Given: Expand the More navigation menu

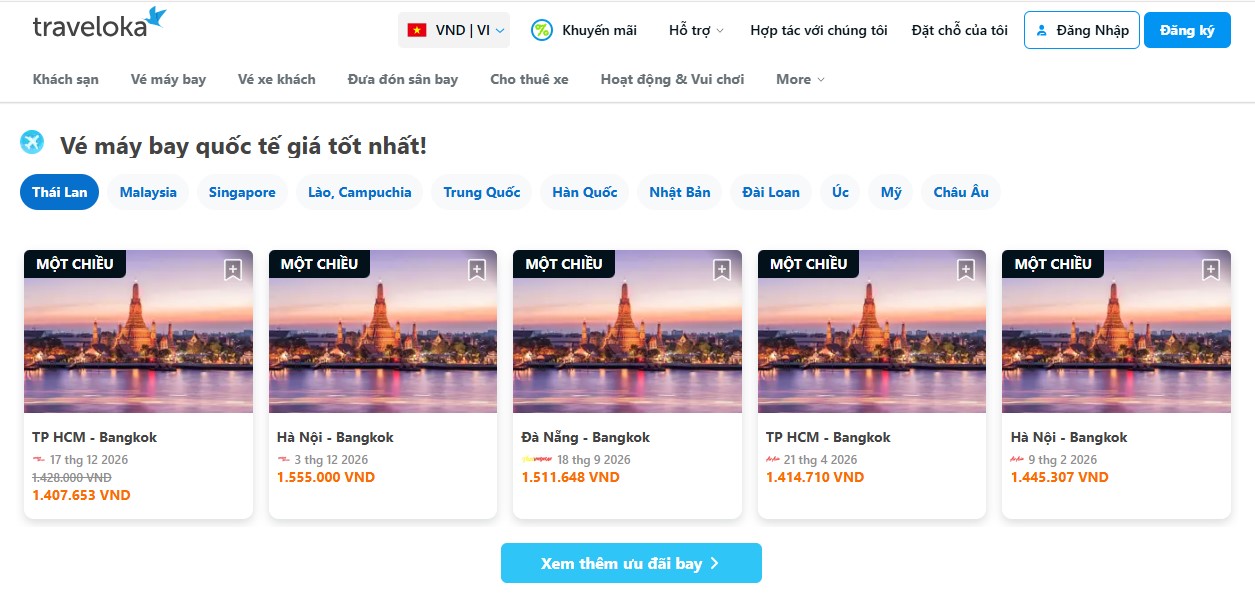Looking at the screenshot, I should click(800, 79).
